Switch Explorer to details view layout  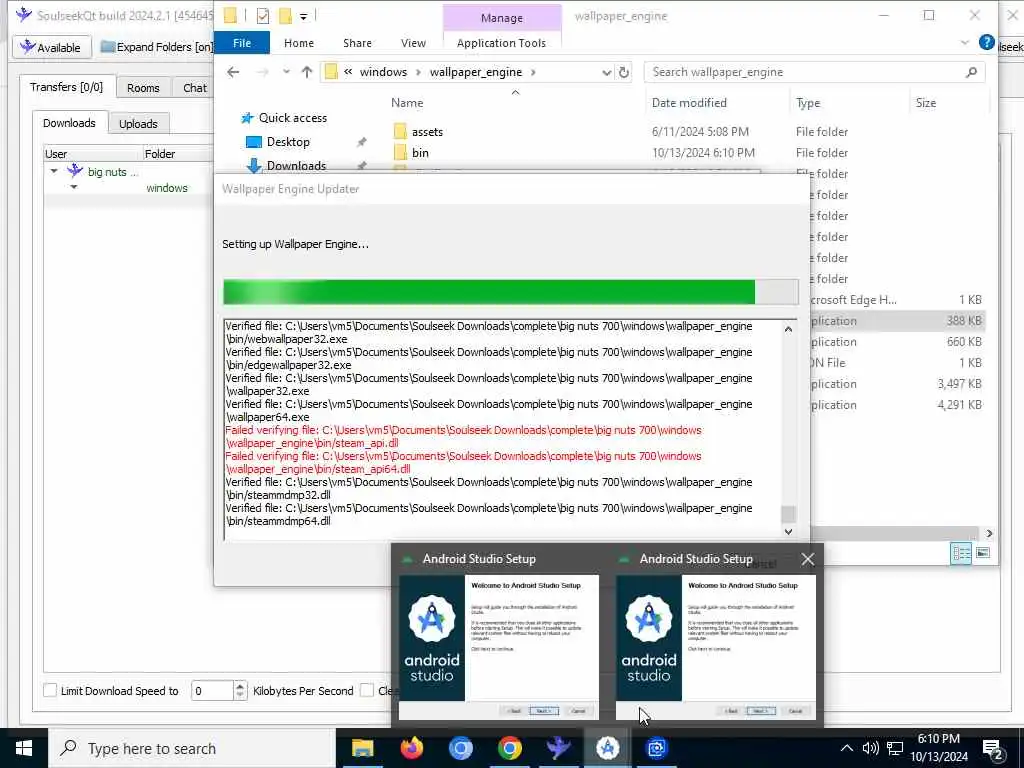(x=961, y=553)
